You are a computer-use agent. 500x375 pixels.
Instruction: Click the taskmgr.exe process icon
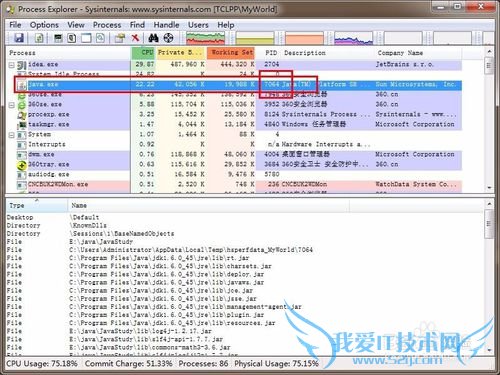22,125
